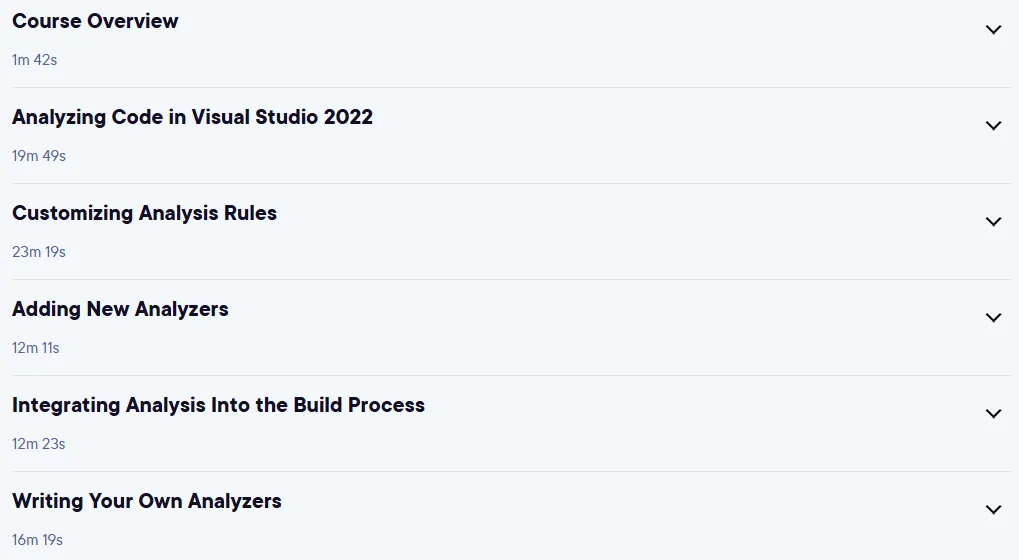Expand Writing Your Own Analyzers via chevron icon

click(x=993, y=510)
